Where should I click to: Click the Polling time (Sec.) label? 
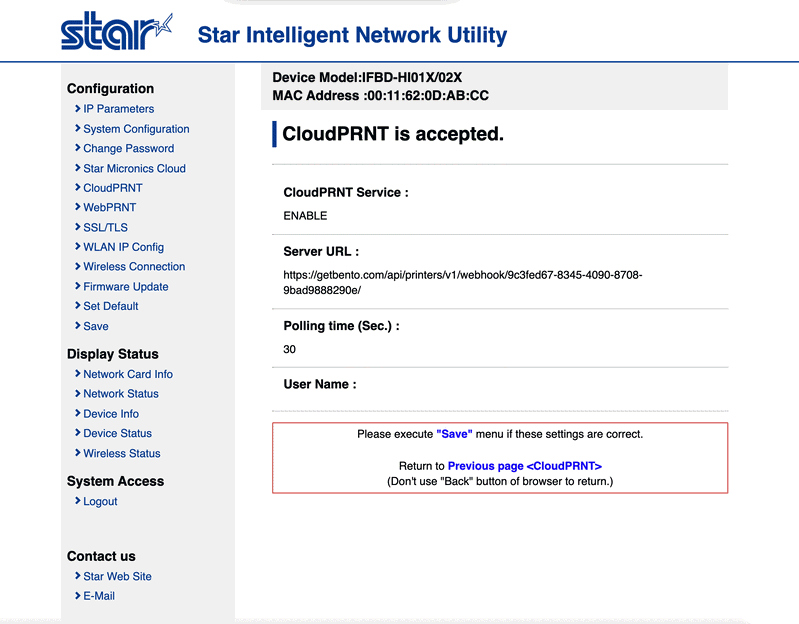341,326
